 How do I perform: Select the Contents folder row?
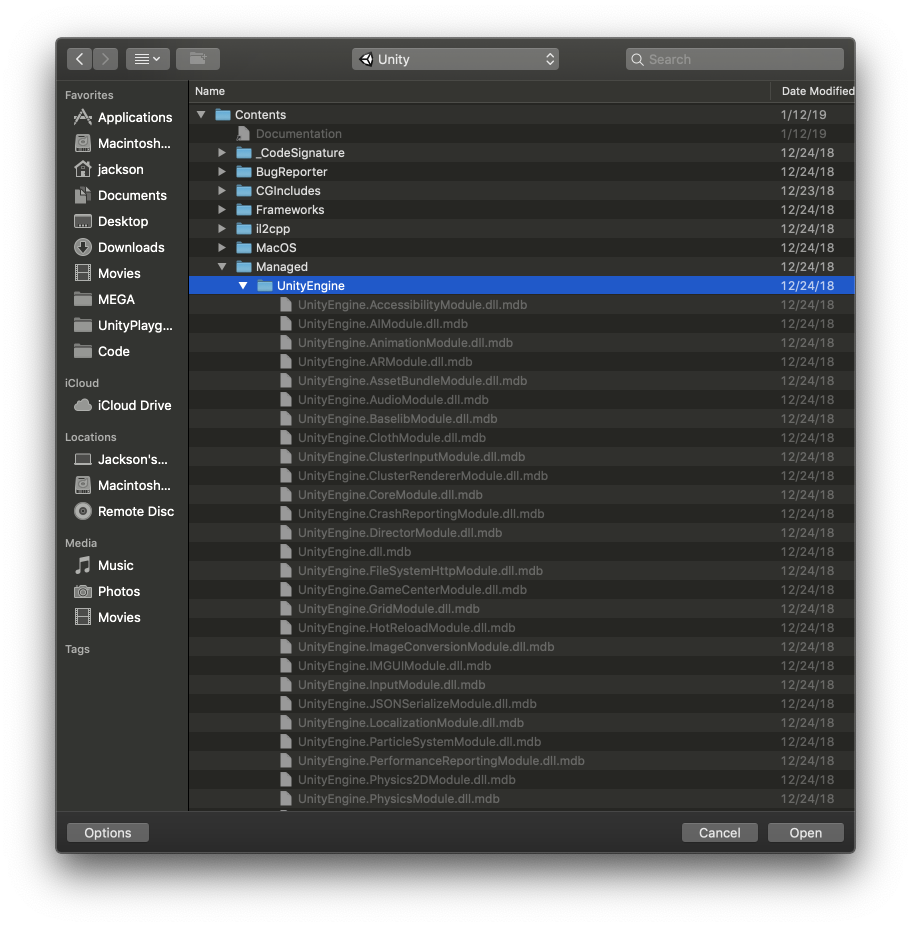click(522, 115)
